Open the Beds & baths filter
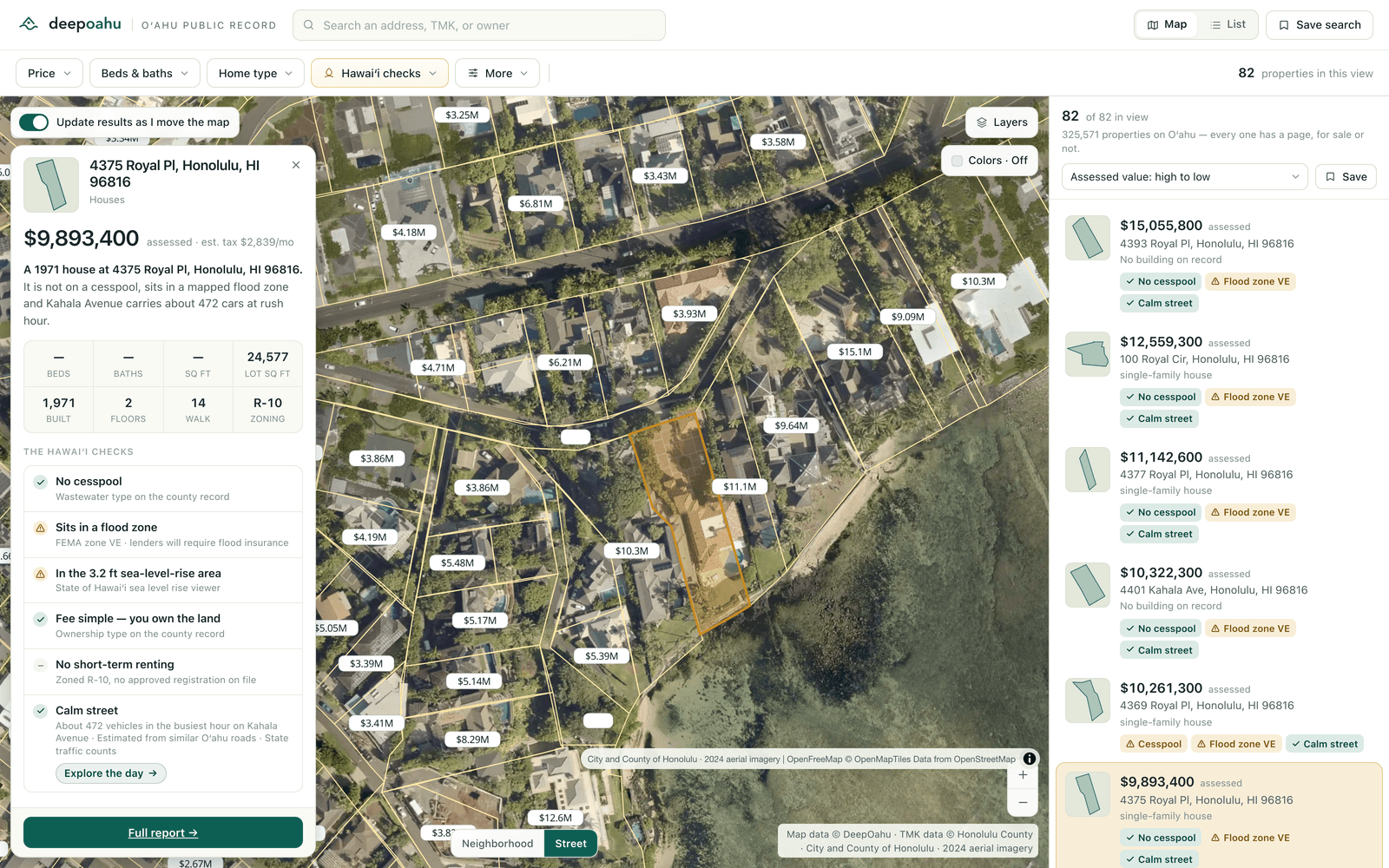 click(145, 73)
